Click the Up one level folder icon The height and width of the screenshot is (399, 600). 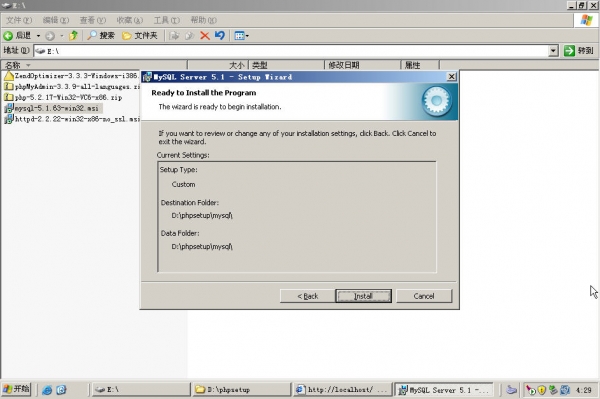point(73,36)
